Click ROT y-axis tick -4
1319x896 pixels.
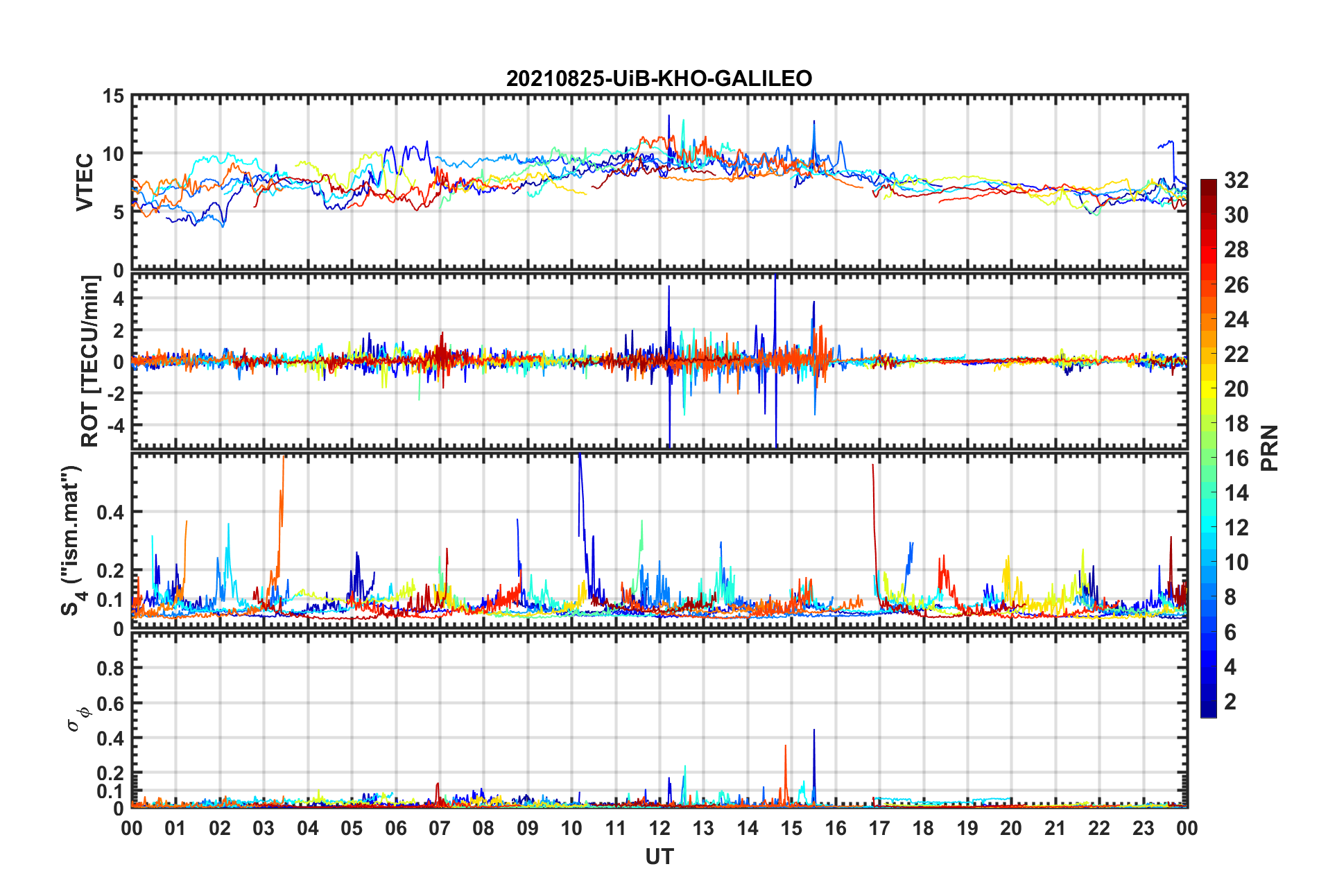[114, 424]
